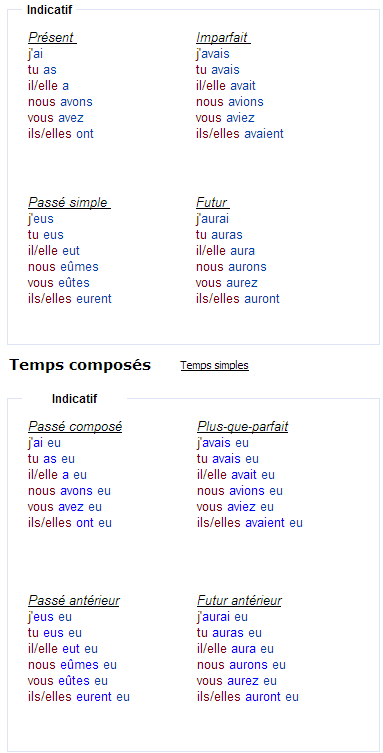Click 'ils/elles auront eu' in Futur antérieur
Viewport: 383px width, 753px height.
(x=248, y=696)
